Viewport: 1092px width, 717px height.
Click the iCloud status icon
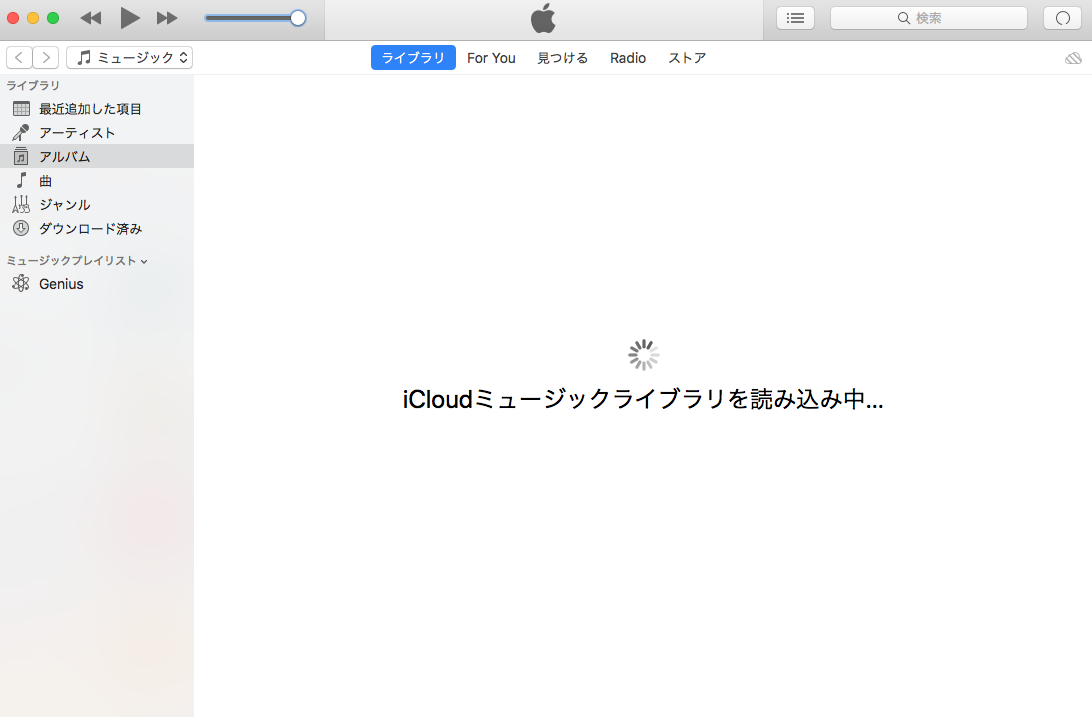[x=1073, y=58]
